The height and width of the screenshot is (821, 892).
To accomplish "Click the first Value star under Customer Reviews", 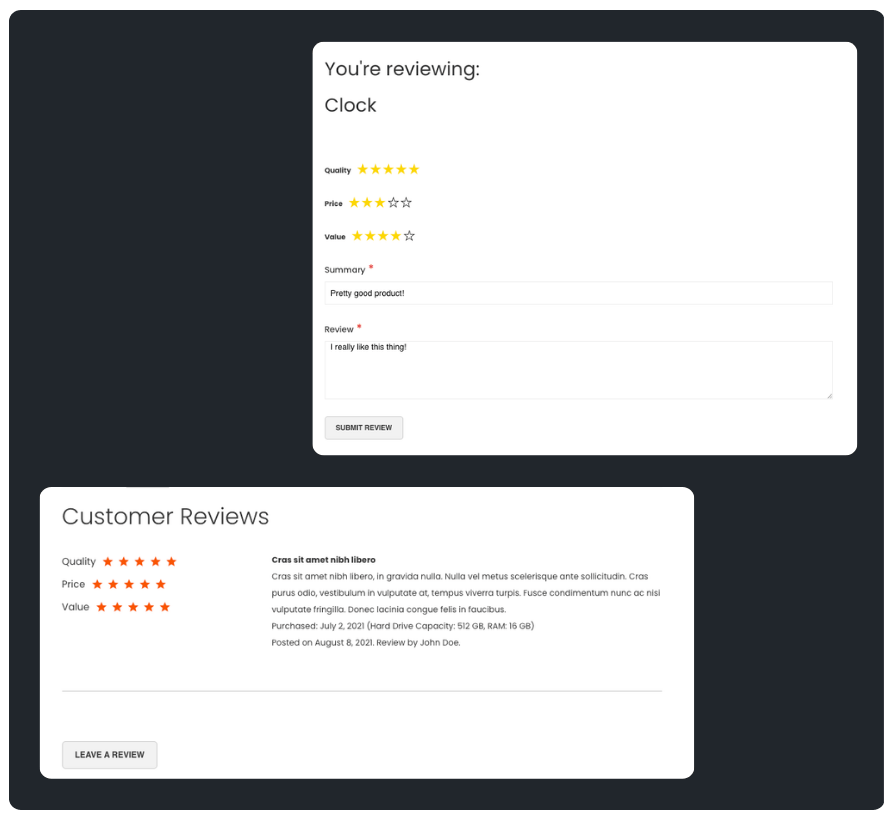I will [101, 606].
